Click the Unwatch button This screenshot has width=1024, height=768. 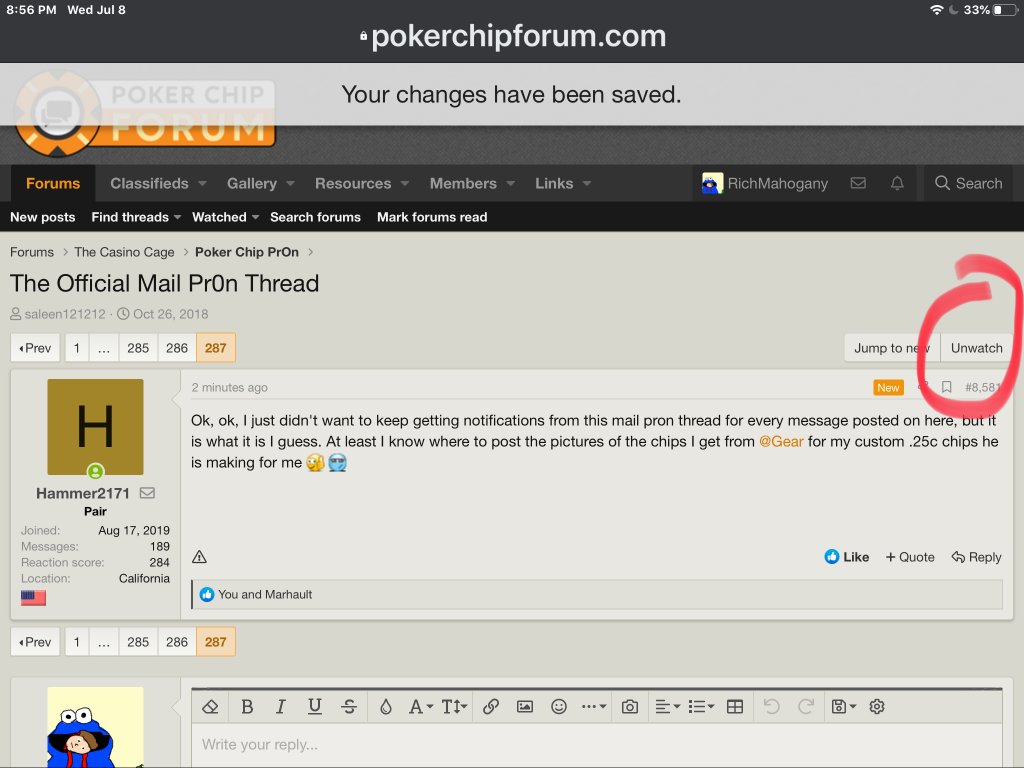pos(976,348)
